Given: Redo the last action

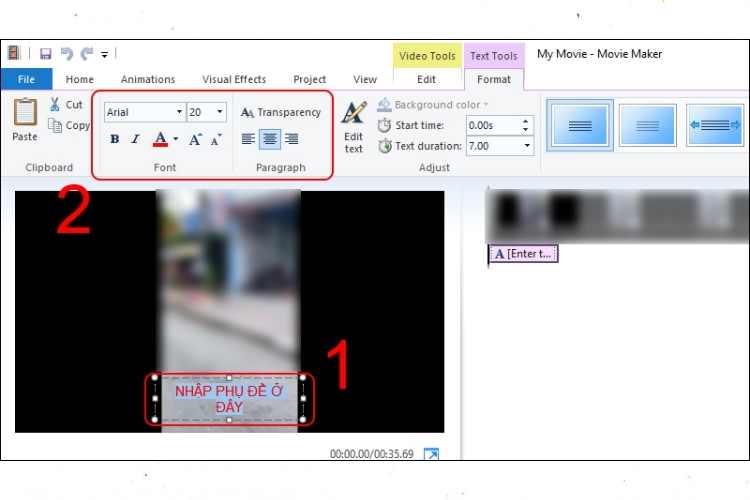Looking at the screenshot, I should pos(87,54).
